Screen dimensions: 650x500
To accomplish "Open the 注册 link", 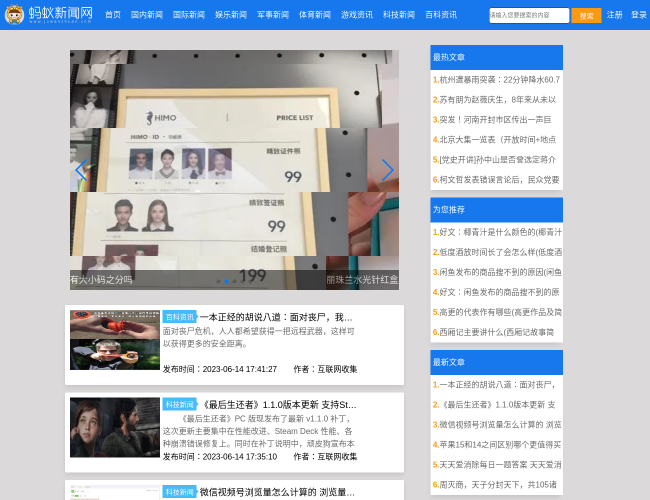I will tap(614, 15).
